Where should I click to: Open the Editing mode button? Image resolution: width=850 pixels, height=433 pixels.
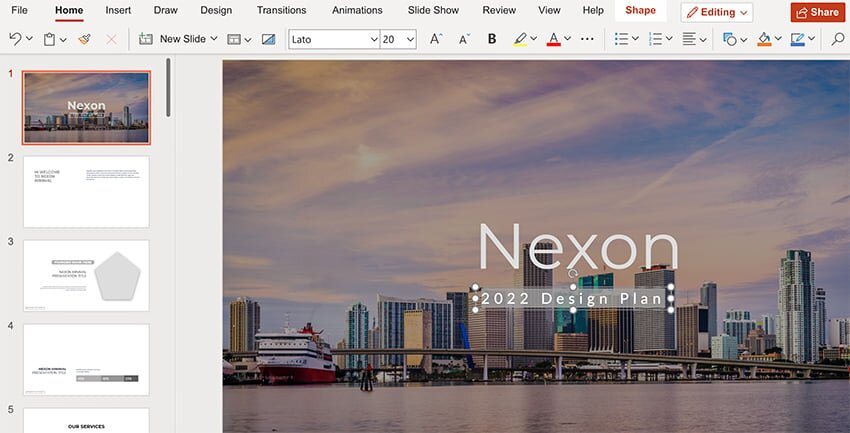pyautogui.click(x=716, y=12)
